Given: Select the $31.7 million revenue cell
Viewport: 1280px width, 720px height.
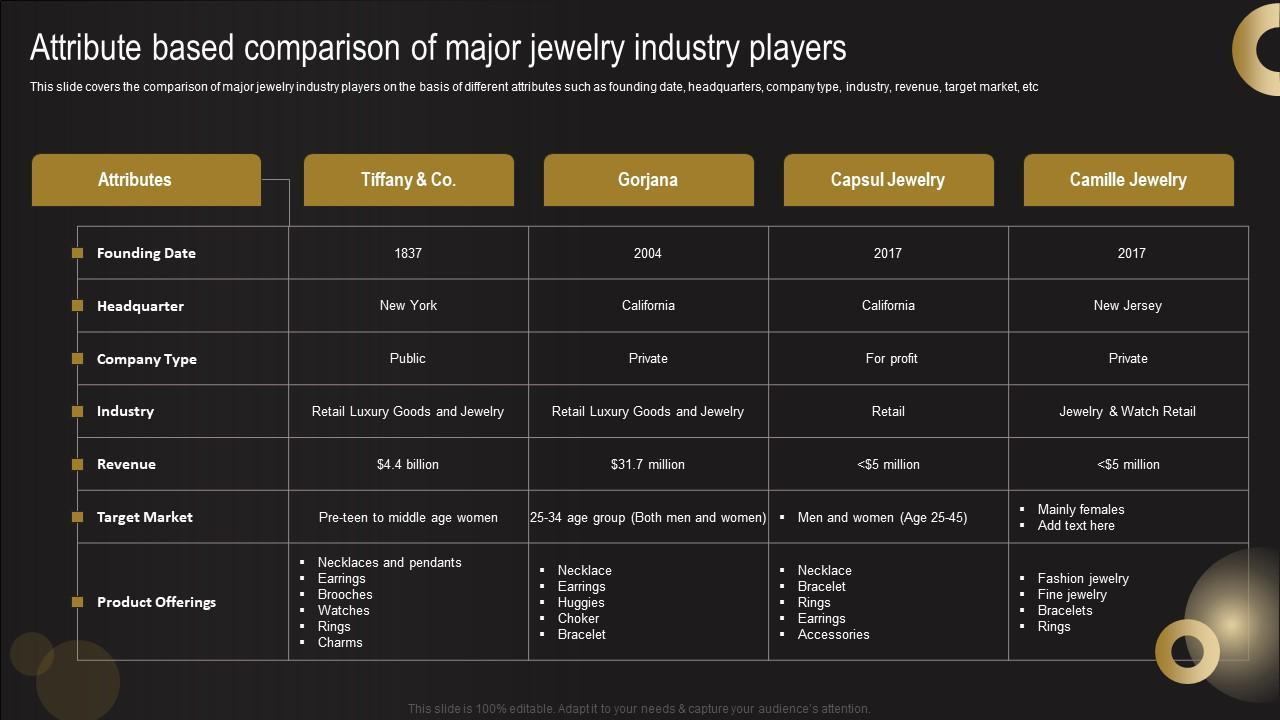Looking at the screenshot, I should [648, 464].
